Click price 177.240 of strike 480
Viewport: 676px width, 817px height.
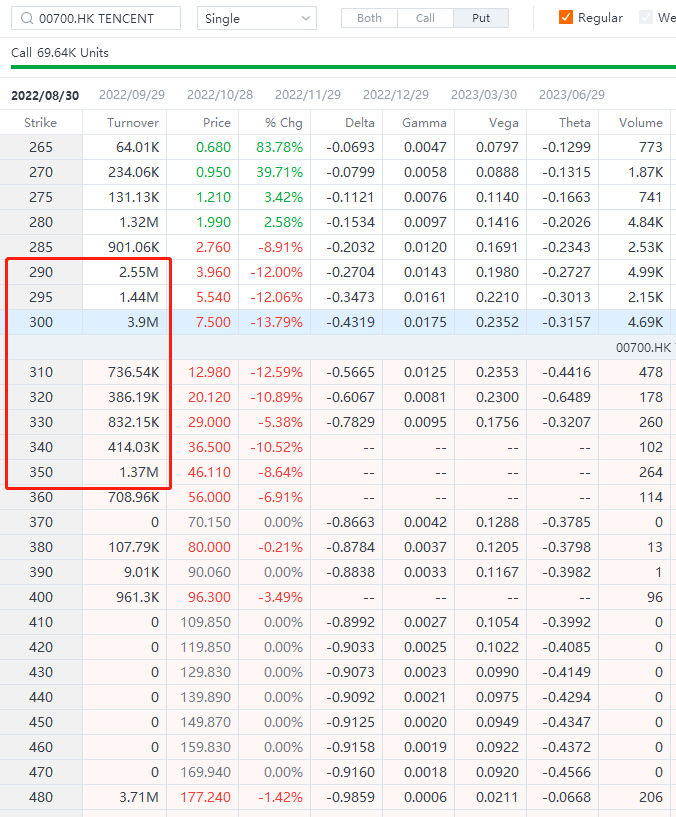point(205,798)
